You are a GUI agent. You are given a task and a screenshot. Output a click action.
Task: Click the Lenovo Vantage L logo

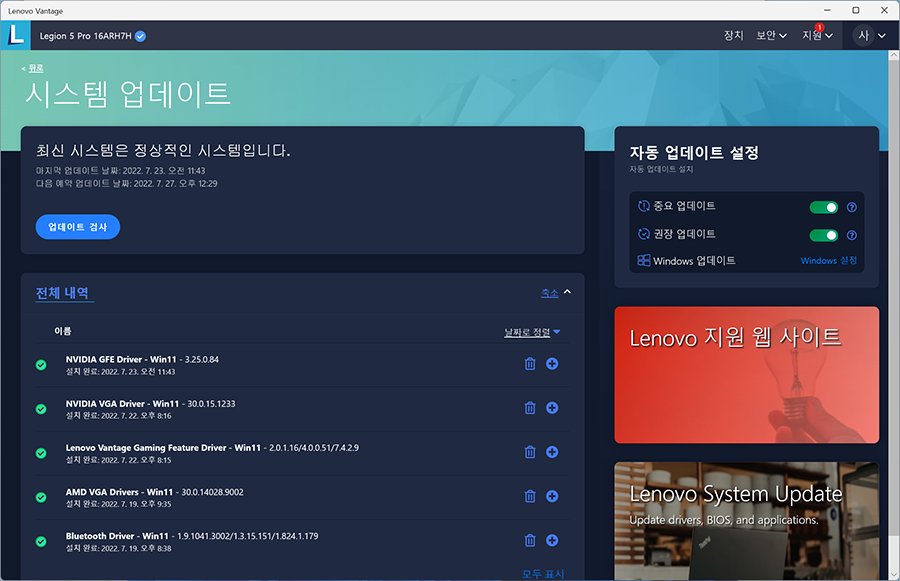(x=15, y=35)
